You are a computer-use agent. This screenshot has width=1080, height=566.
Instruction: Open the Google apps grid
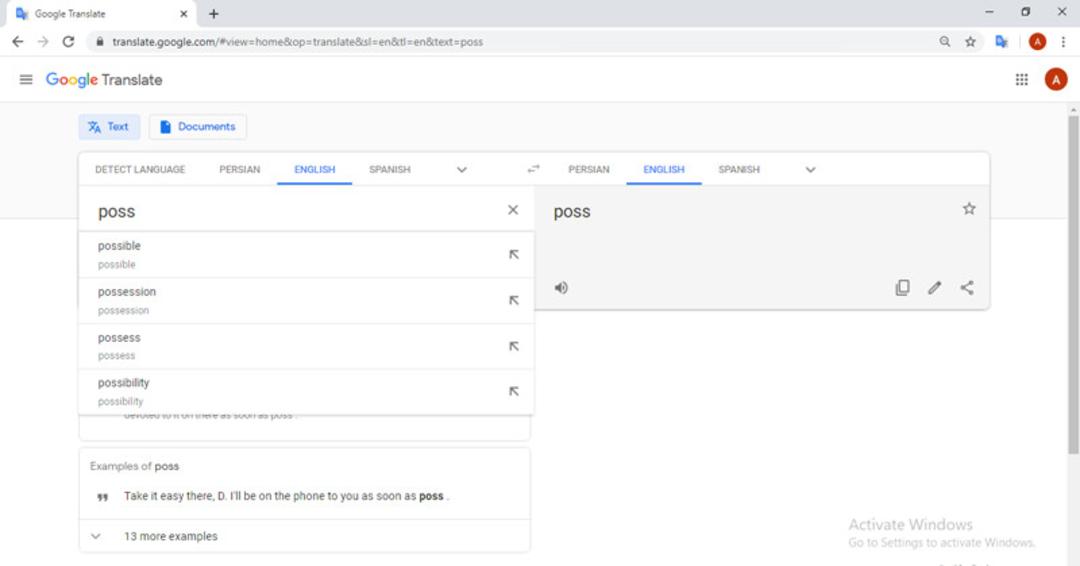(1021, 80)
